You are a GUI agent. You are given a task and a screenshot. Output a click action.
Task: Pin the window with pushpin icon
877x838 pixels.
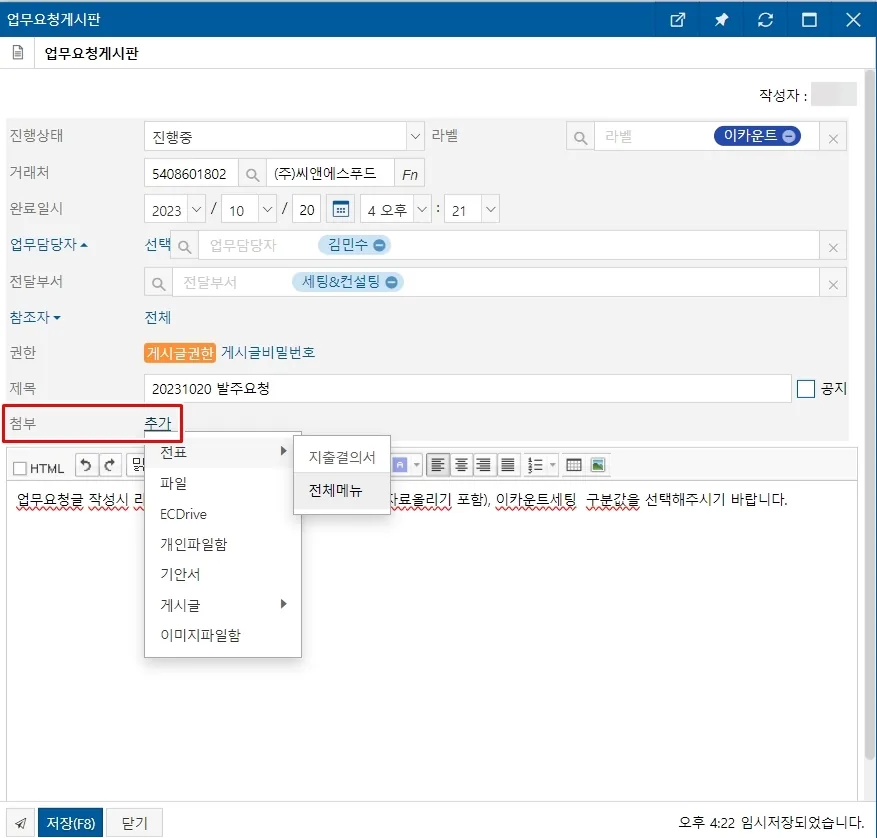[721, 20]
